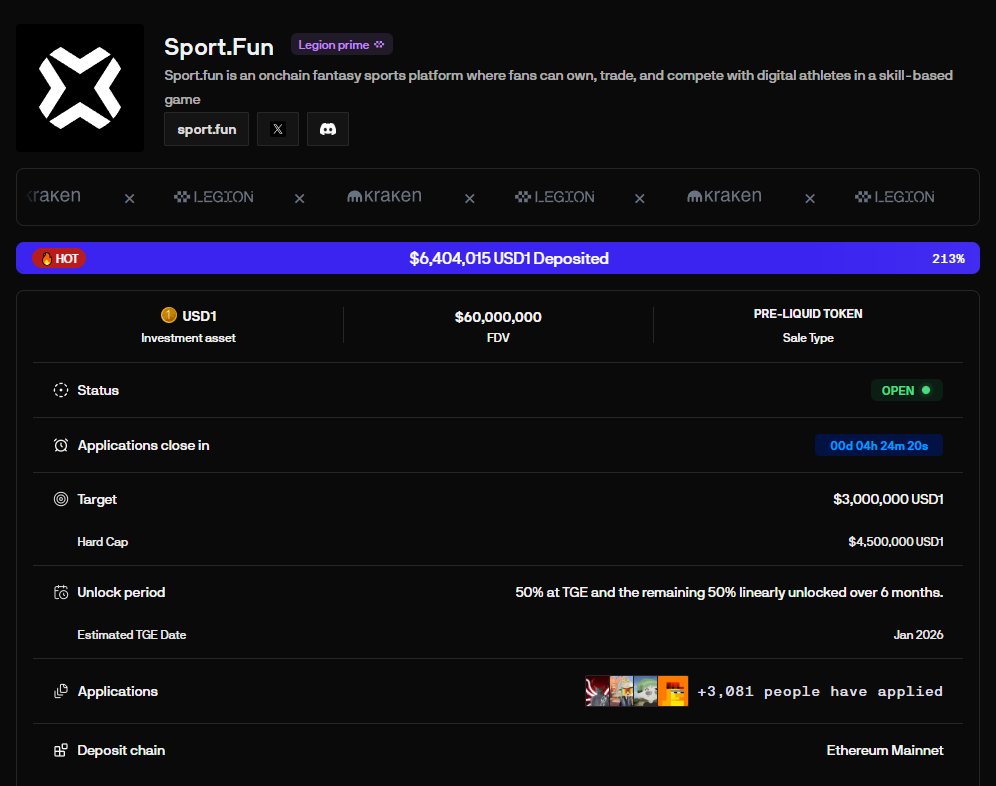Click the Unlock period calendar icon
The width and height of the screenshot is (996, 786).
61,592
